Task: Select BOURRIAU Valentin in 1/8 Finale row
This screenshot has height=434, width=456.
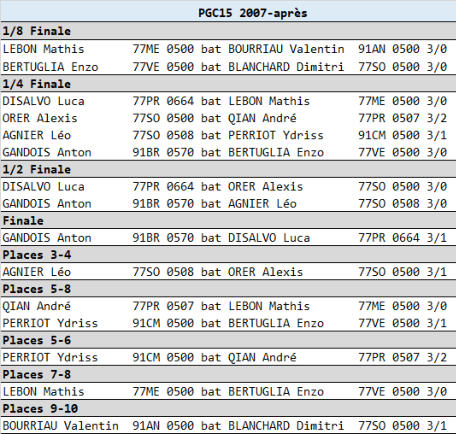Action: [x=286, y=49]
